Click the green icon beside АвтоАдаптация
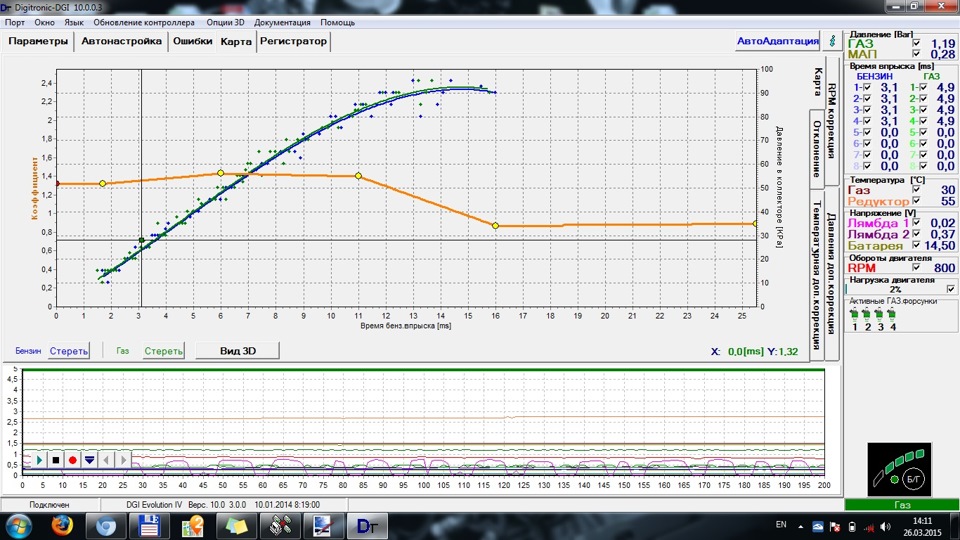Image resolution: width=960 pixels, height=540 pixels. pyautogui.click(x=833, y=41)
